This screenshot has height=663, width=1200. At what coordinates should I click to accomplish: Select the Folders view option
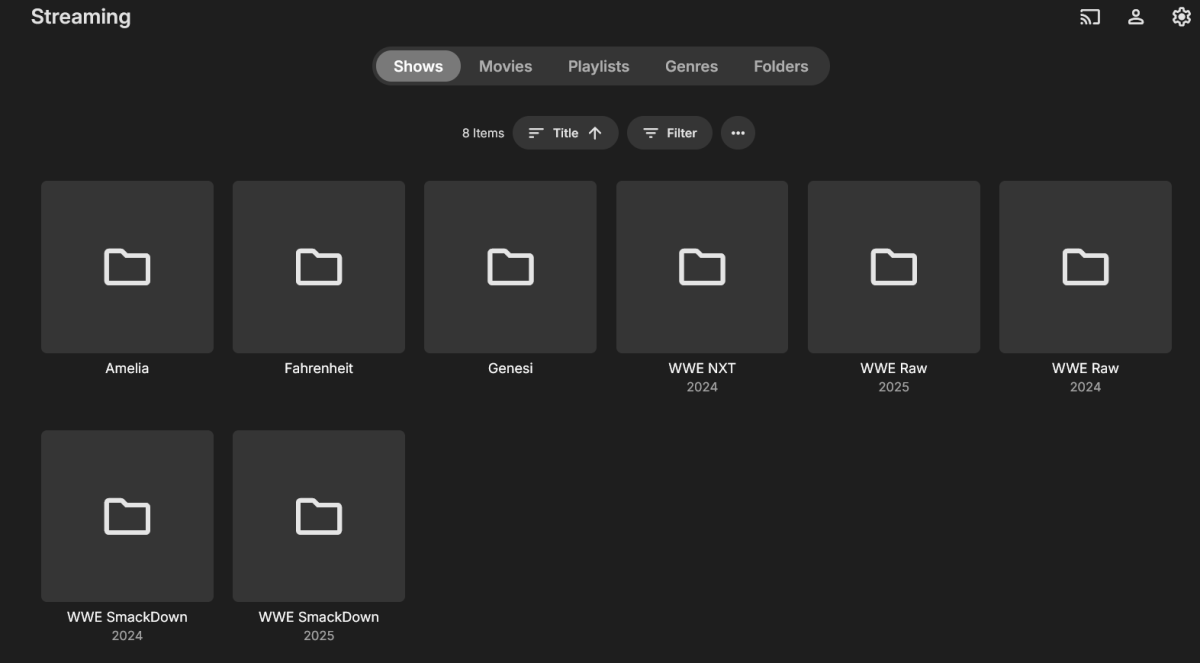781,66
